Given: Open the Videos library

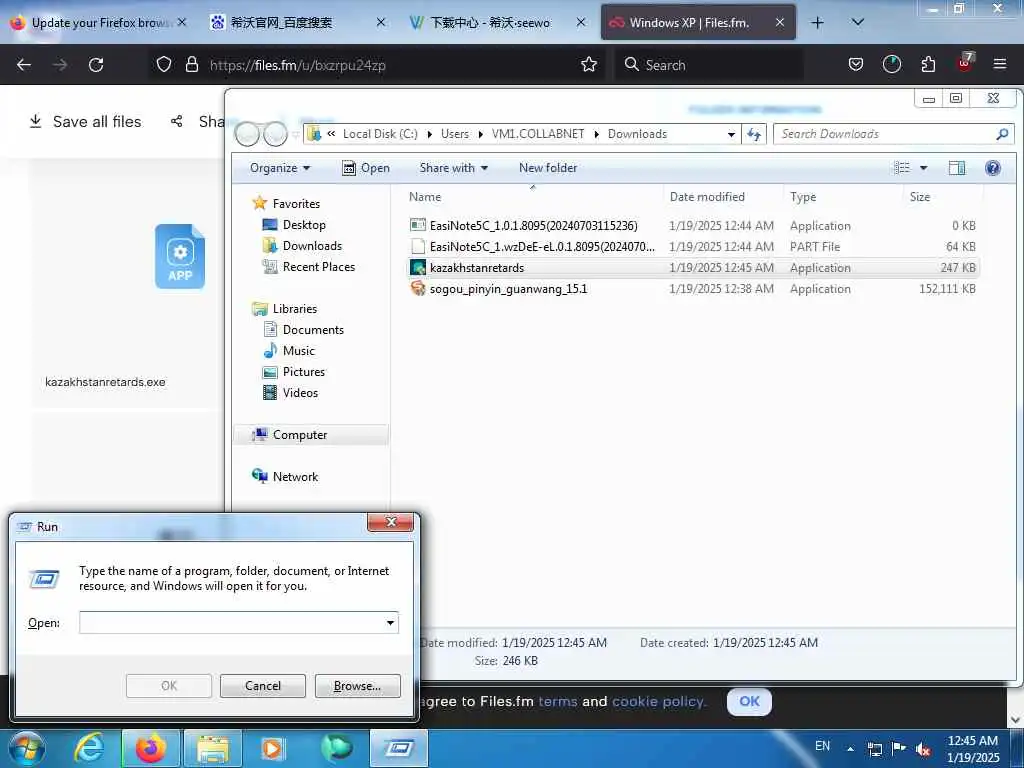Looking at the screenshot, I should pyautogui.click(x=300, y=392).
